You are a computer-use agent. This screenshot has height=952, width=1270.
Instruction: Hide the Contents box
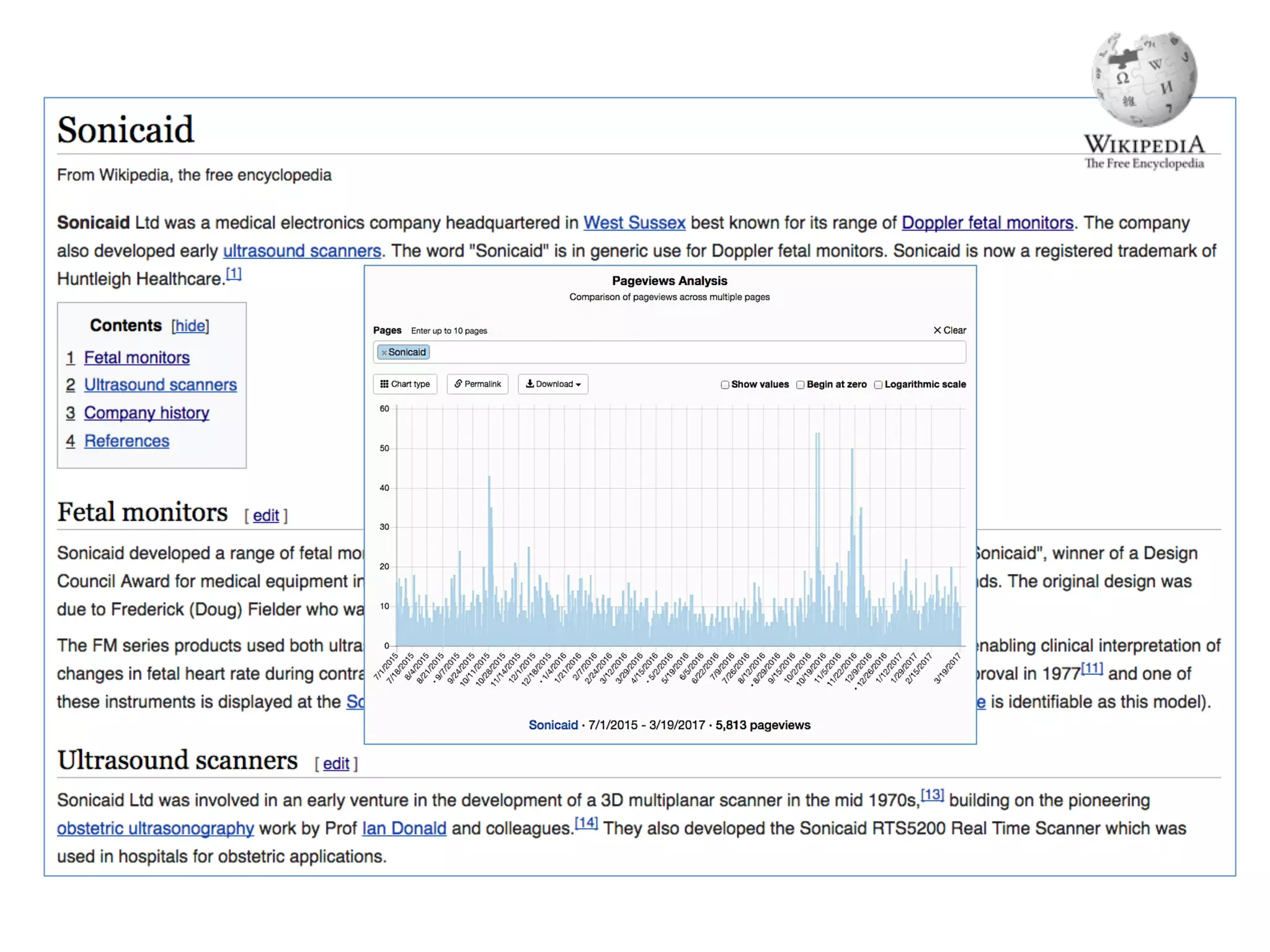click(190, 326)
